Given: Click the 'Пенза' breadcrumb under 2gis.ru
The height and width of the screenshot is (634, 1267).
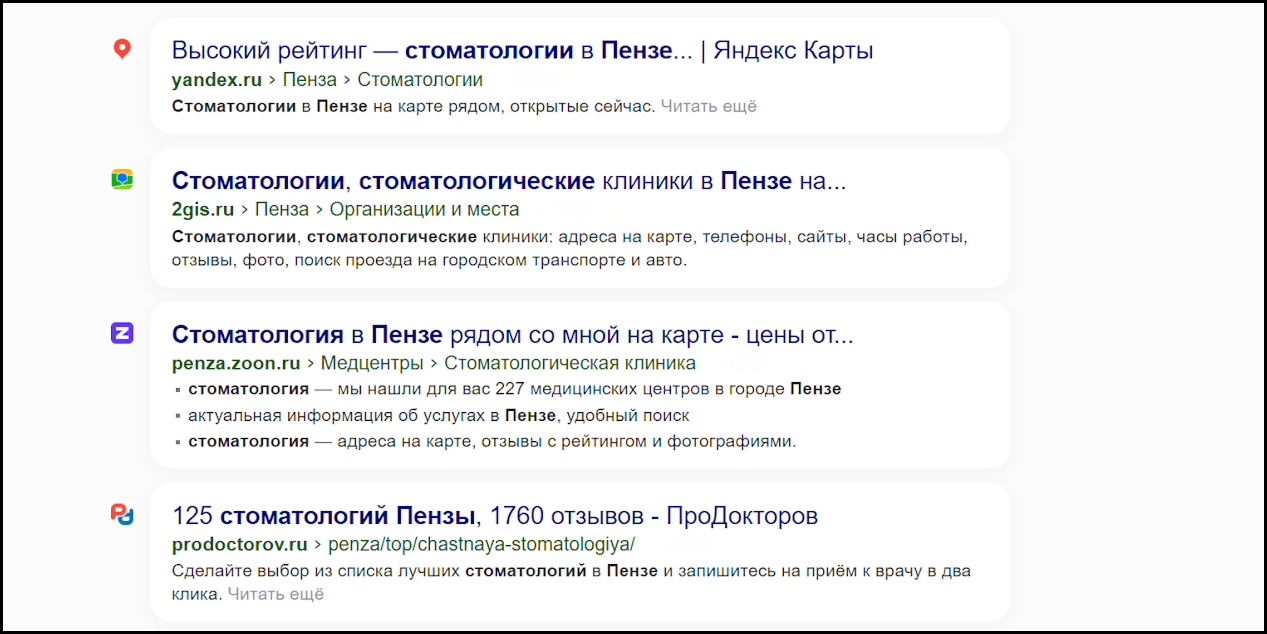Looking at the screenshot, I should pyautogui.click(x=282, y=210).
